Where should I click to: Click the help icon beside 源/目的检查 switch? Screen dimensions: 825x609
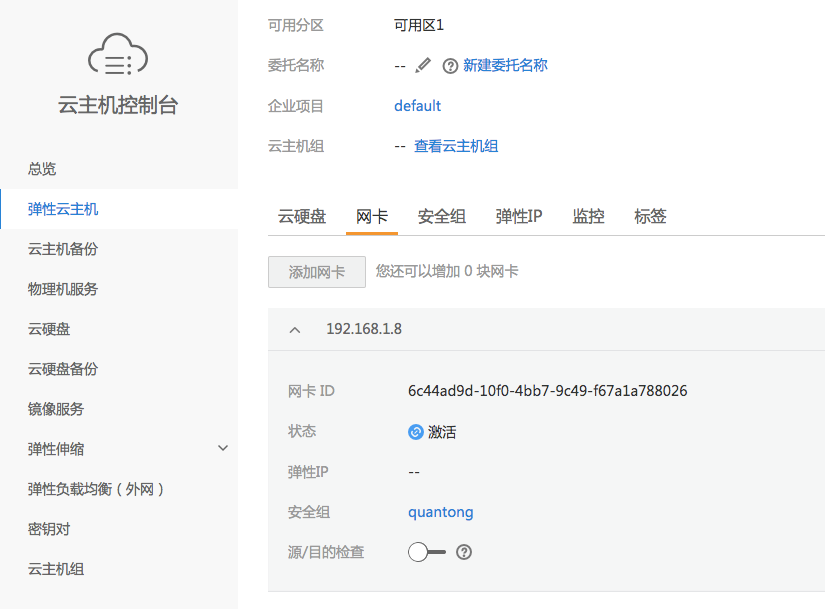[x=464, y=552]
